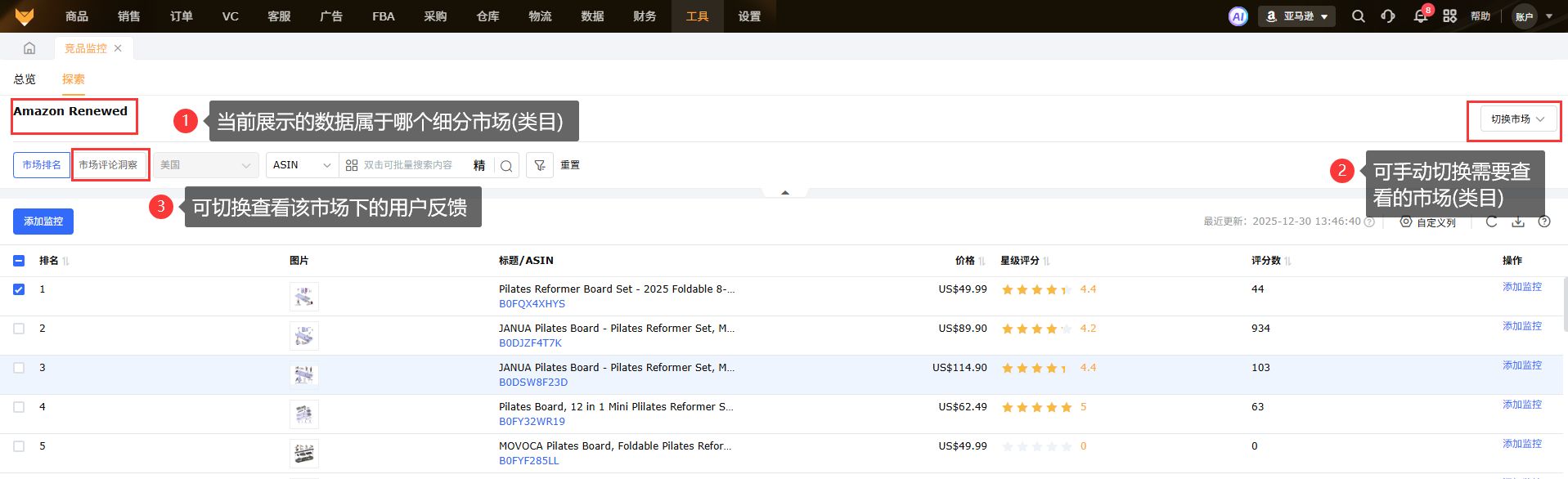Click the blue 添加监控 button
The height and width of the screenshot is (479, 1568).
tap(43, 222)
